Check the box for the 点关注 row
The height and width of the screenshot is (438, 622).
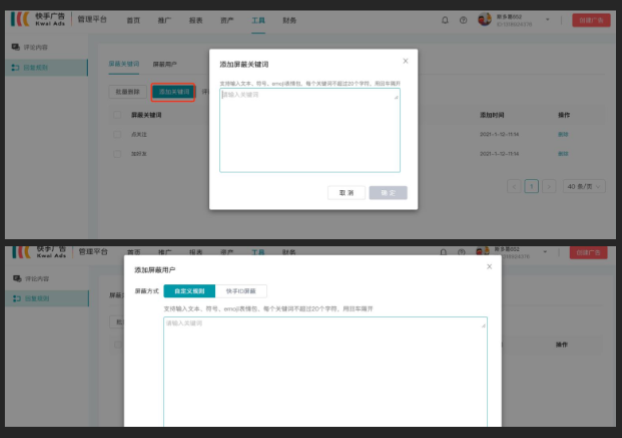[x=117, y=135]
